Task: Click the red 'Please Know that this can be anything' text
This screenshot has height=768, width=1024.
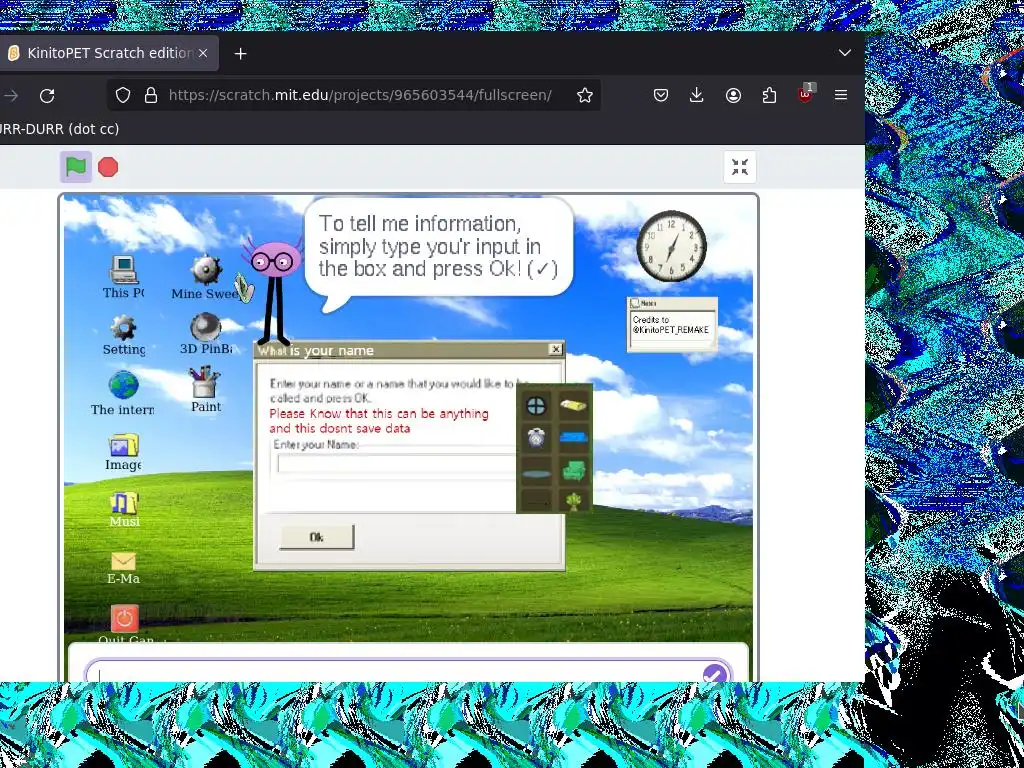Action: coord(379,414)
